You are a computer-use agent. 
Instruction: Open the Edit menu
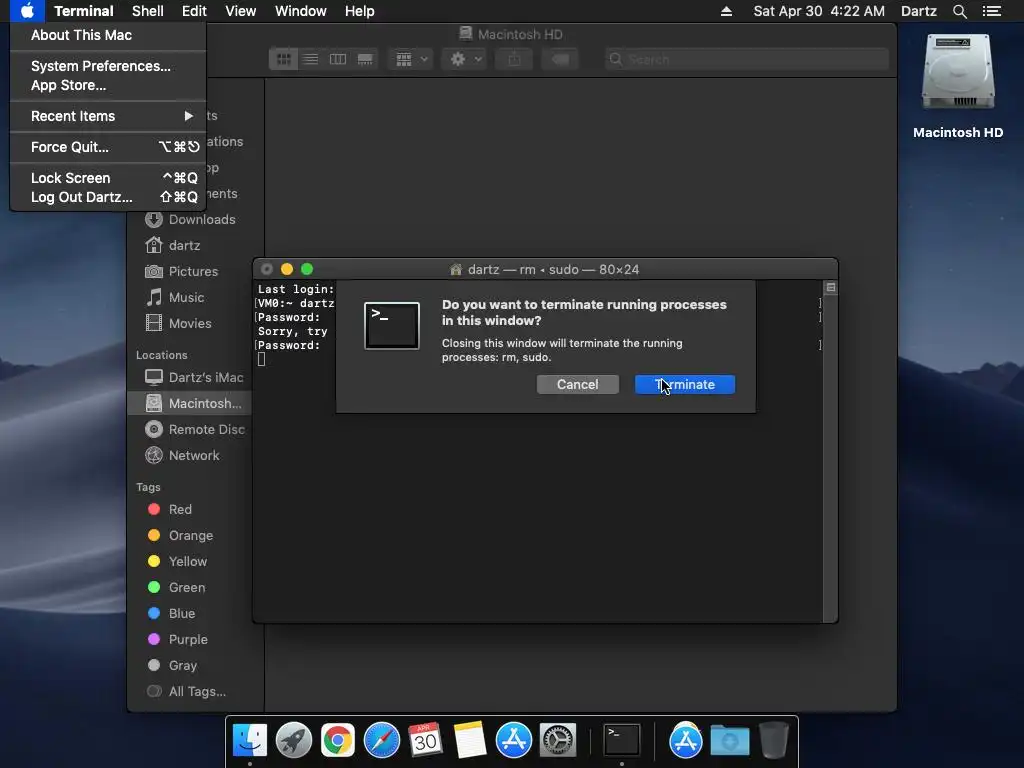click(x=194, y=11)
